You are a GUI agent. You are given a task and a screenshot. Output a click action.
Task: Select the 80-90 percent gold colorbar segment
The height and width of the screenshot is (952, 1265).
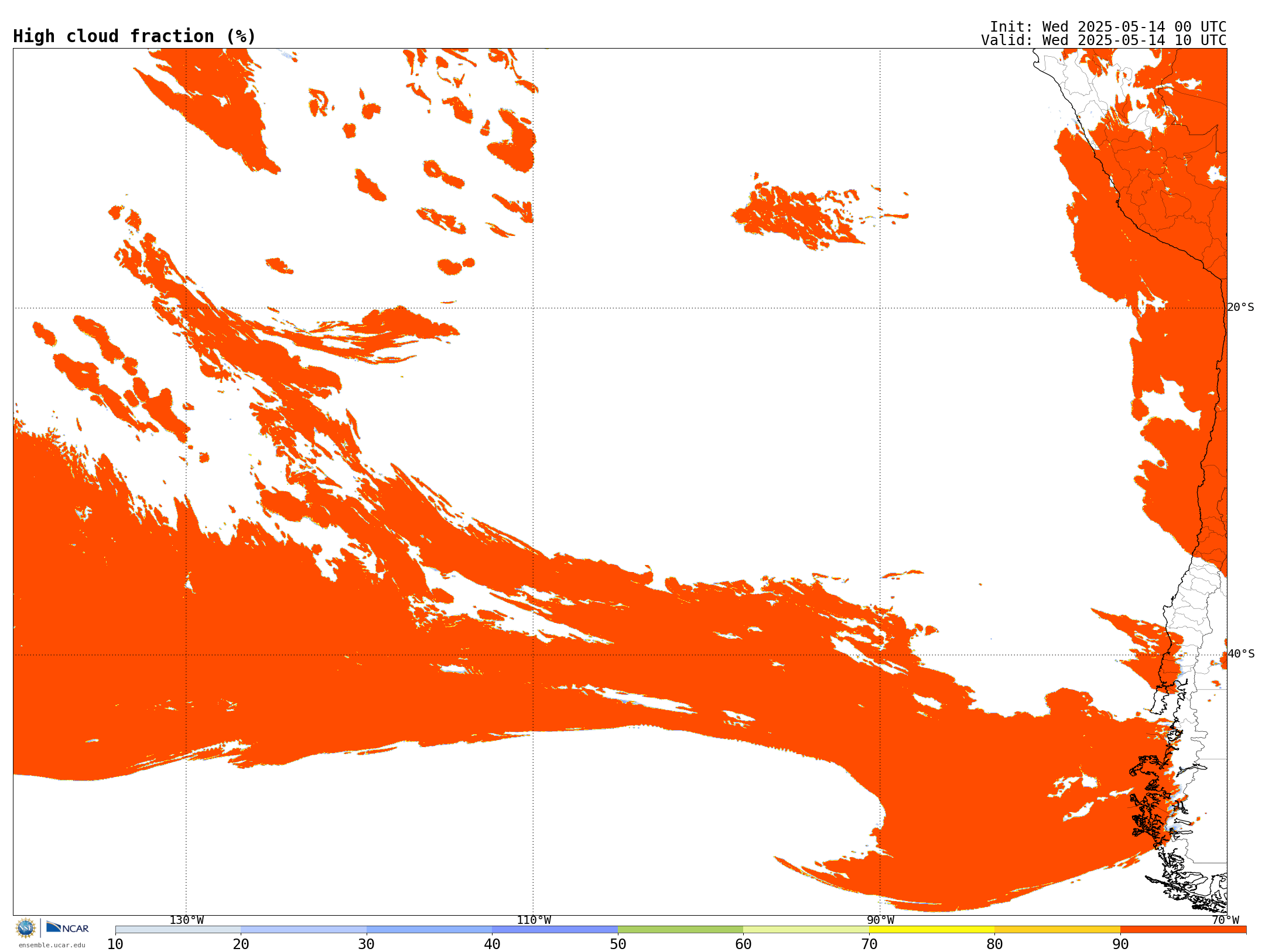click(x=1057, y=930)
